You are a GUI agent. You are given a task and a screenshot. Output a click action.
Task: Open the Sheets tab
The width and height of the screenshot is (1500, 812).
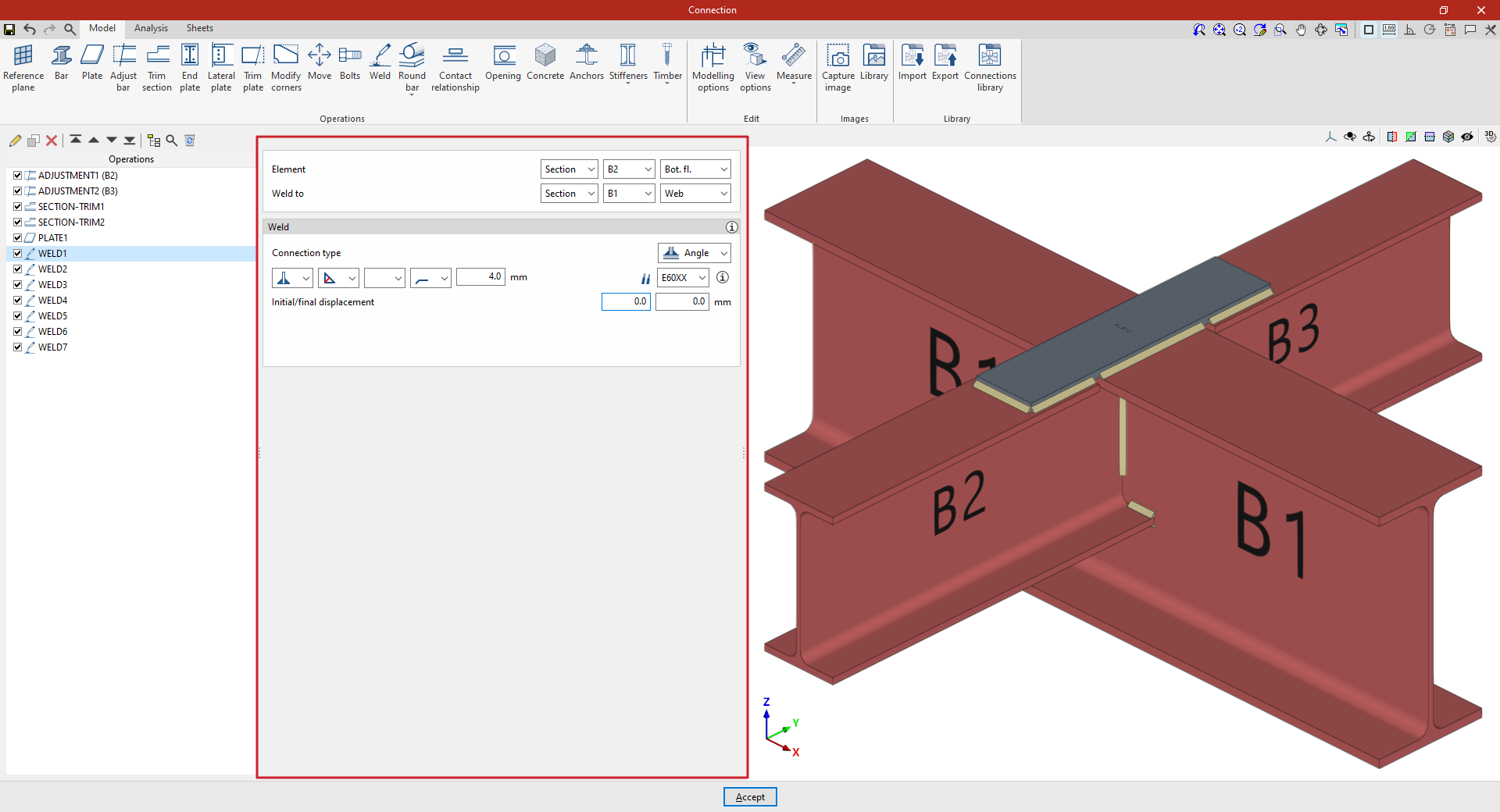coord(199,28)
